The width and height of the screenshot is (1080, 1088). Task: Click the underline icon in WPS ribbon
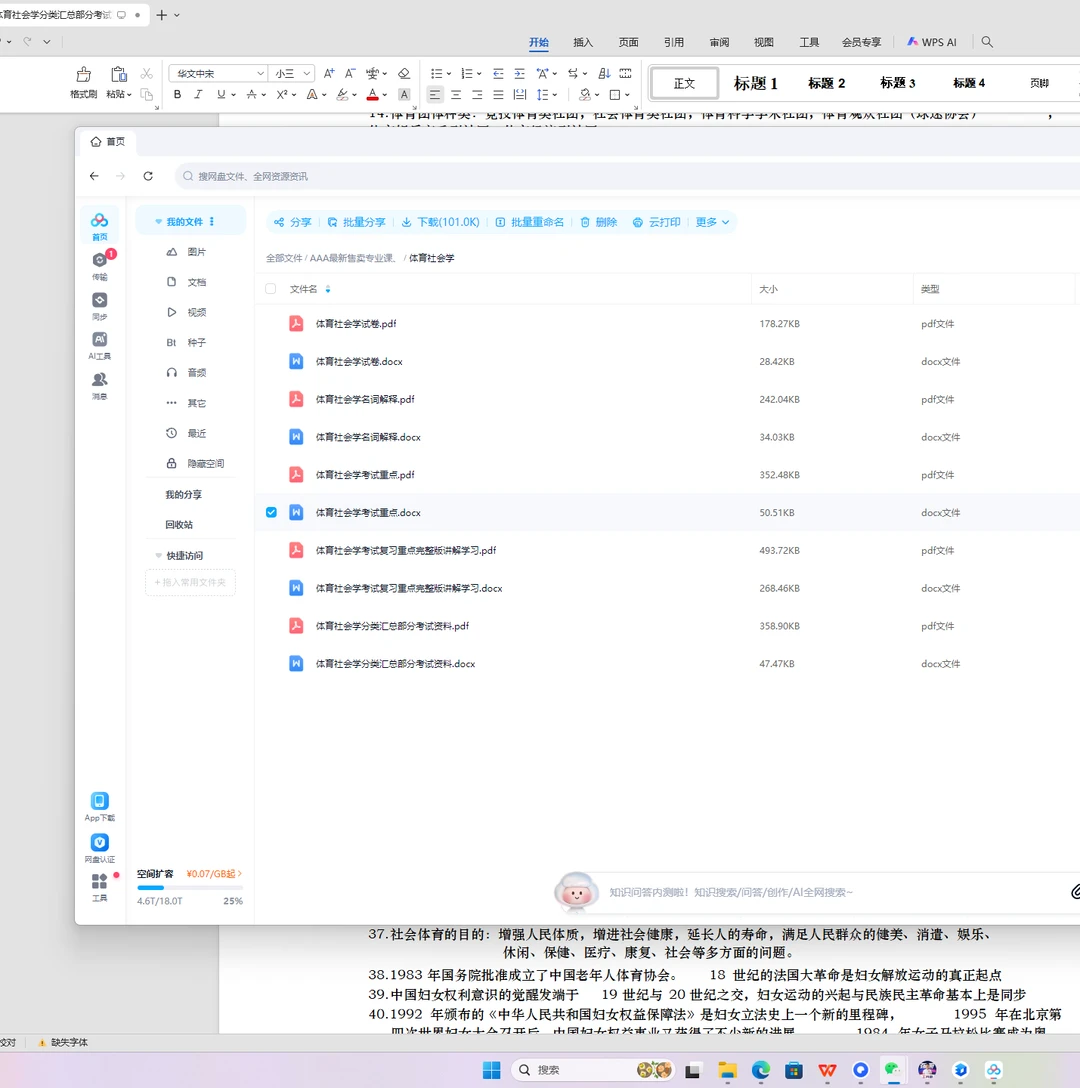[x=221, y=94]
